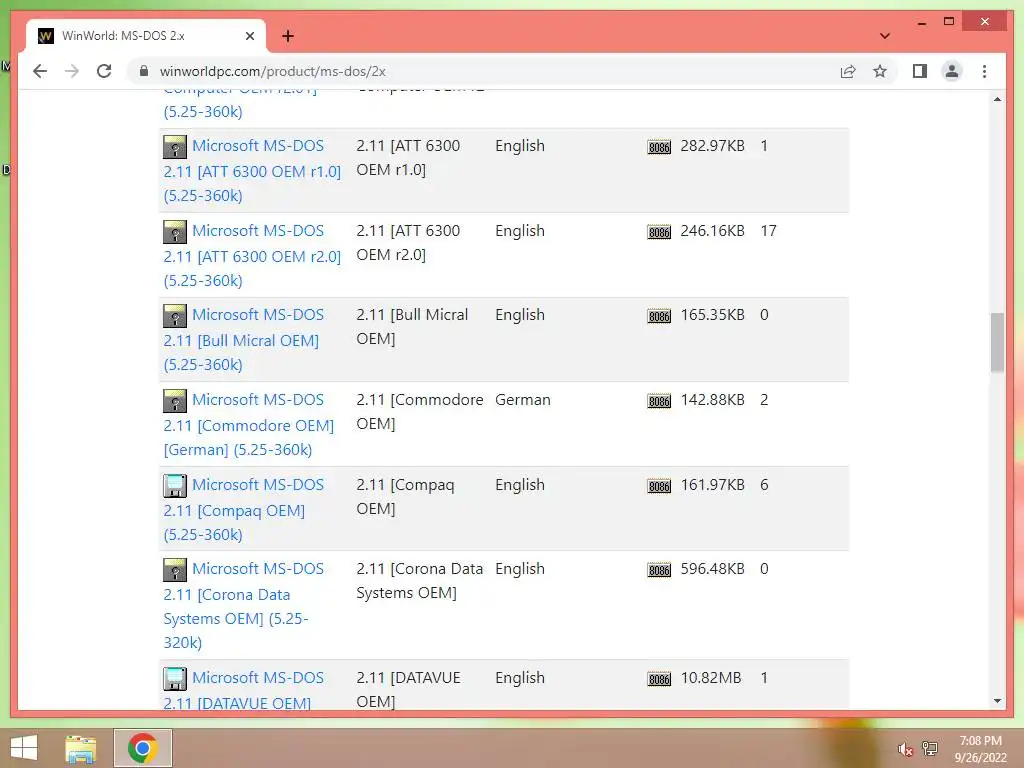Click the disk icon beside ATT 6300 OEM r2.0
Screen dimensions: 1024x768
174,232
